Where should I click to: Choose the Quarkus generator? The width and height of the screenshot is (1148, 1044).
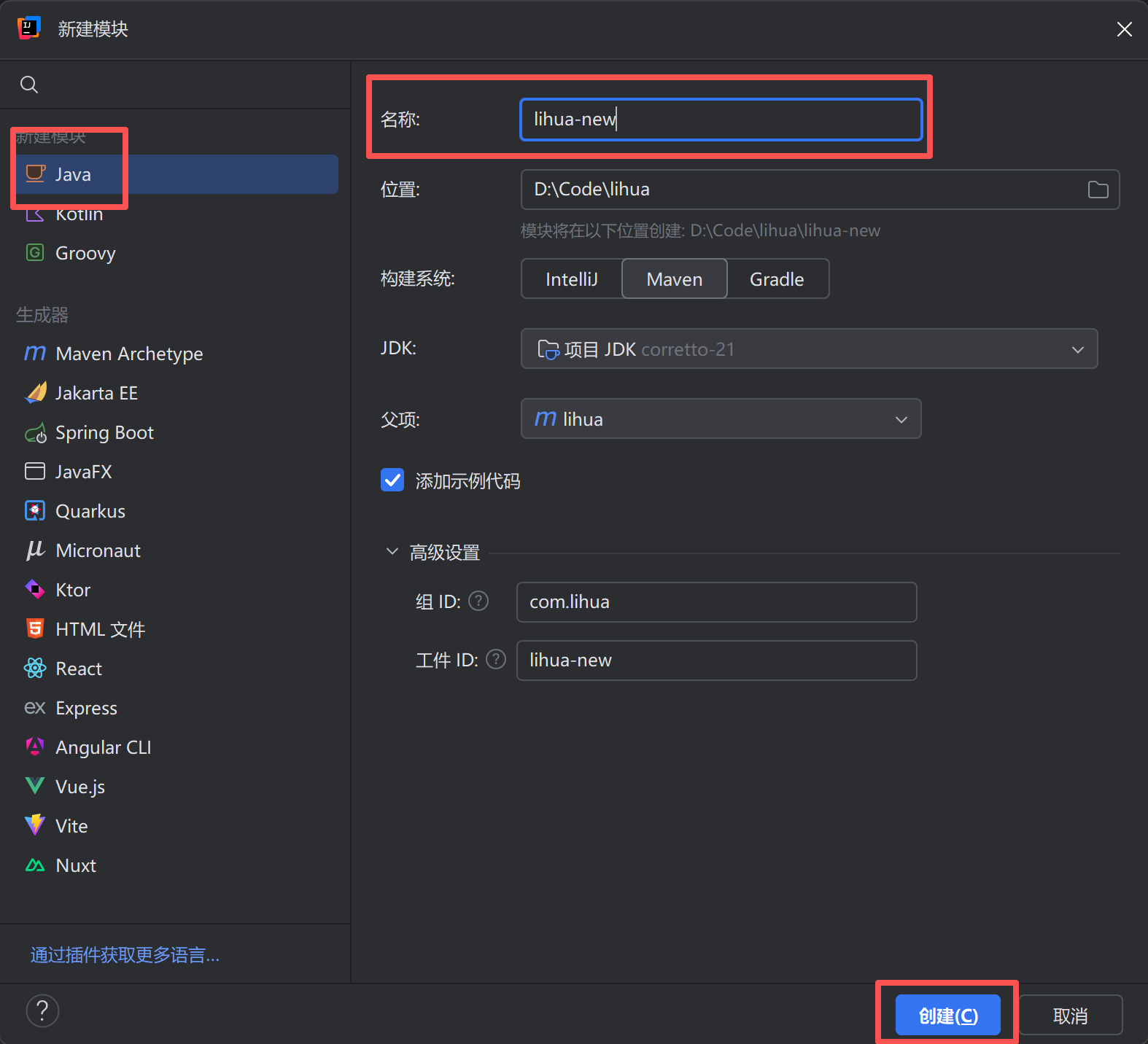pyautogui.click(x=90, y=512)
